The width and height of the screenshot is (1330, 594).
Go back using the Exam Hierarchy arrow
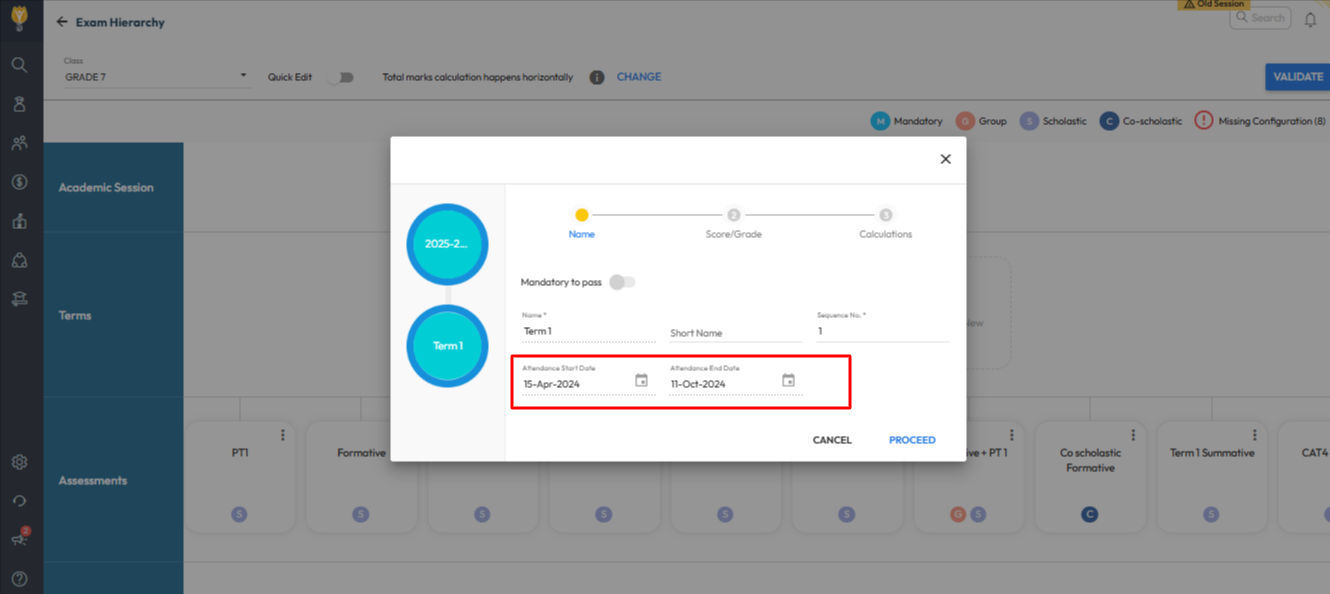click(62, 22)
